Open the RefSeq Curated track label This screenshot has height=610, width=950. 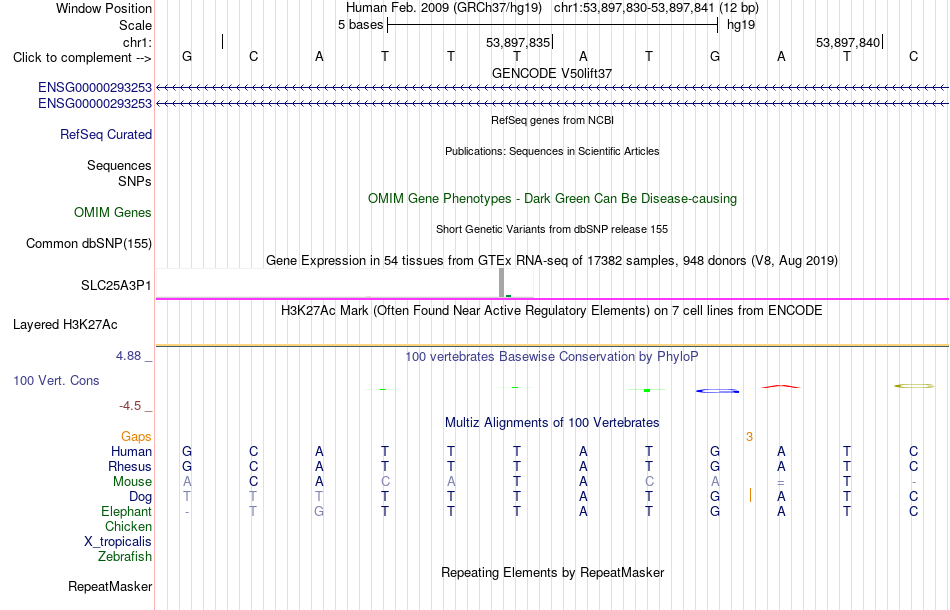pos(105,134)
